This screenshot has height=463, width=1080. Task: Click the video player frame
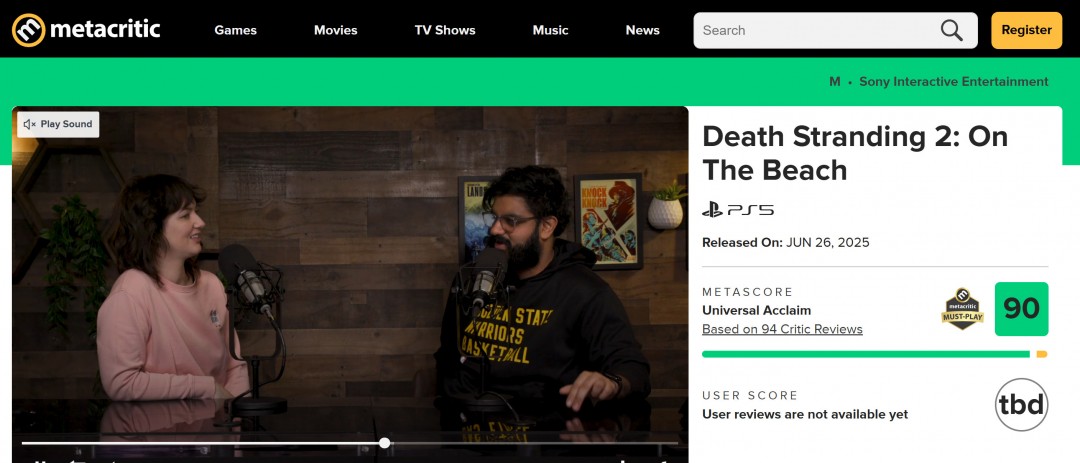tap(350, 280)
